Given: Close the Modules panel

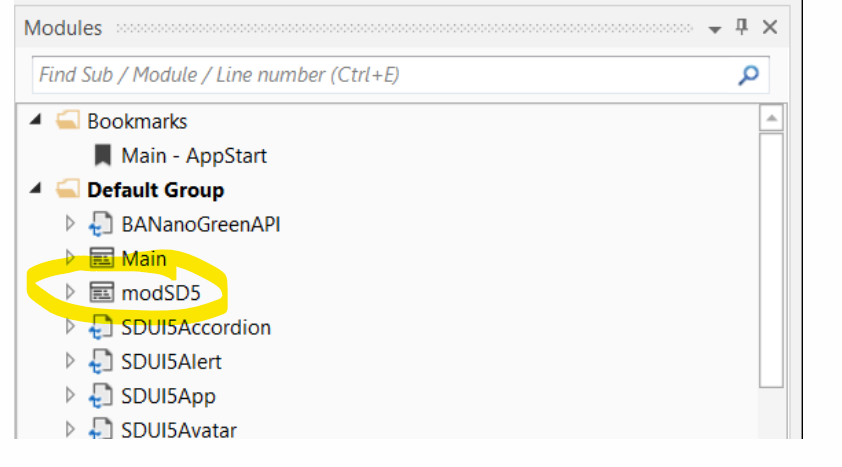Looking at the screenshot, I should pos(769,27).
